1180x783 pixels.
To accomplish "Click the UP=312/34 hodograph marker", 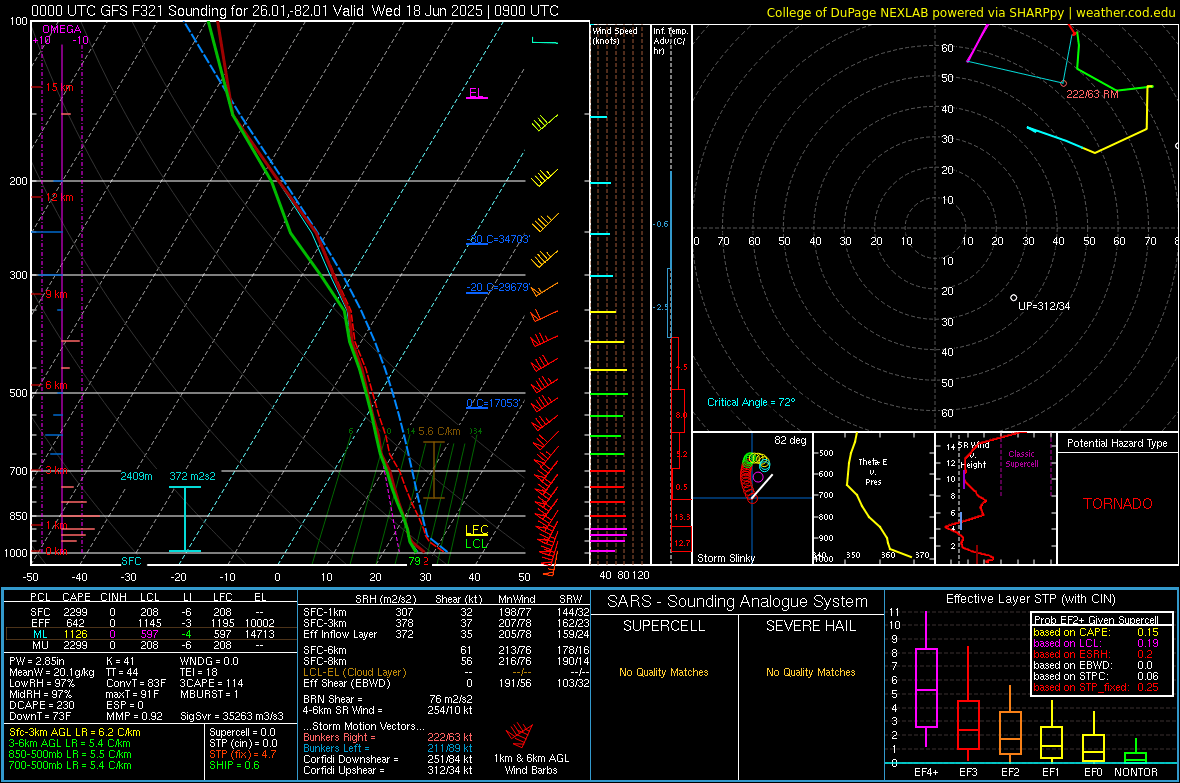I will point(1043,306).
